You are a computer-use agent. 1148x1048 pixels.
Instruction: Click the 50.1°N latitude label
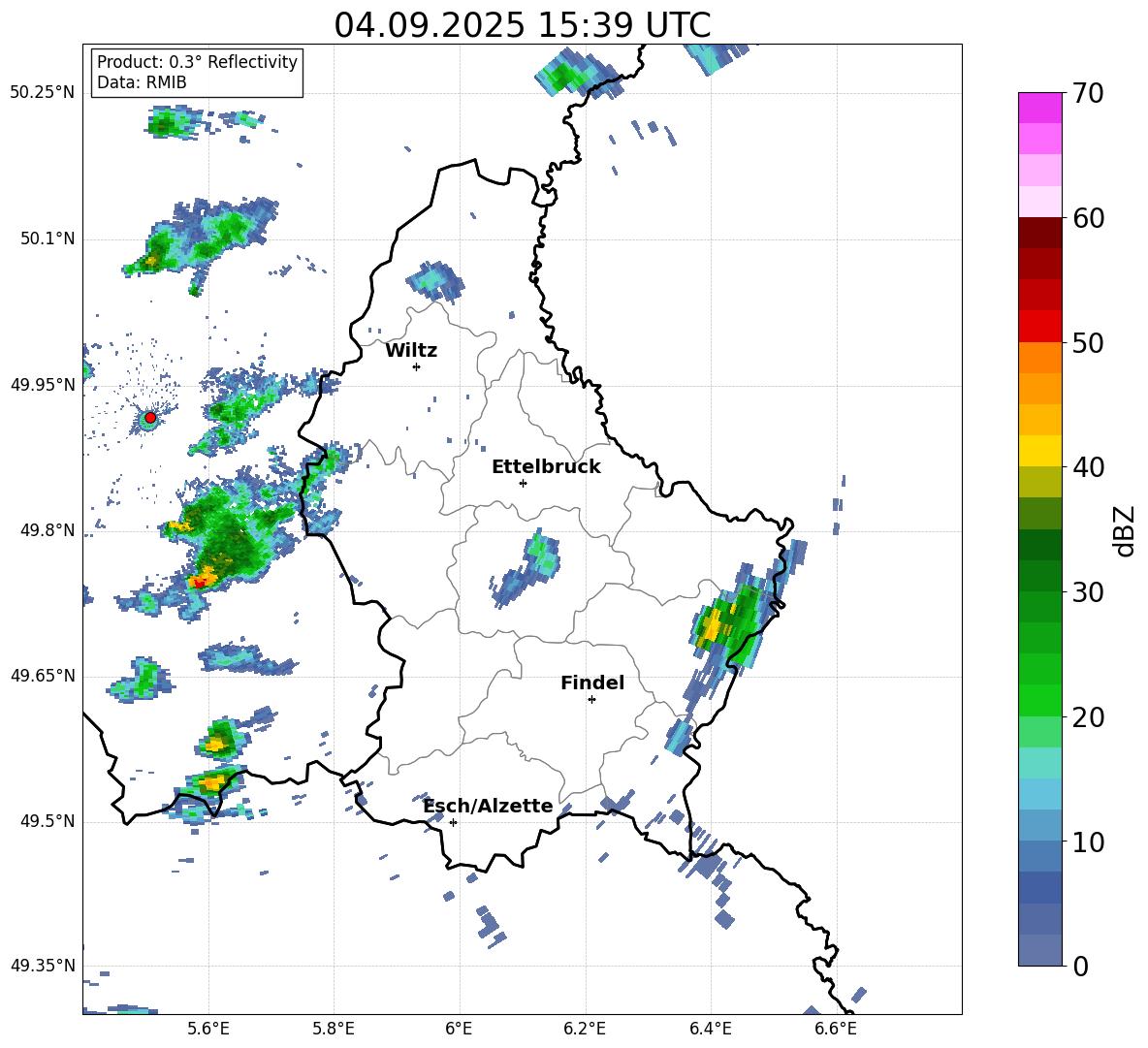[48, 239]
